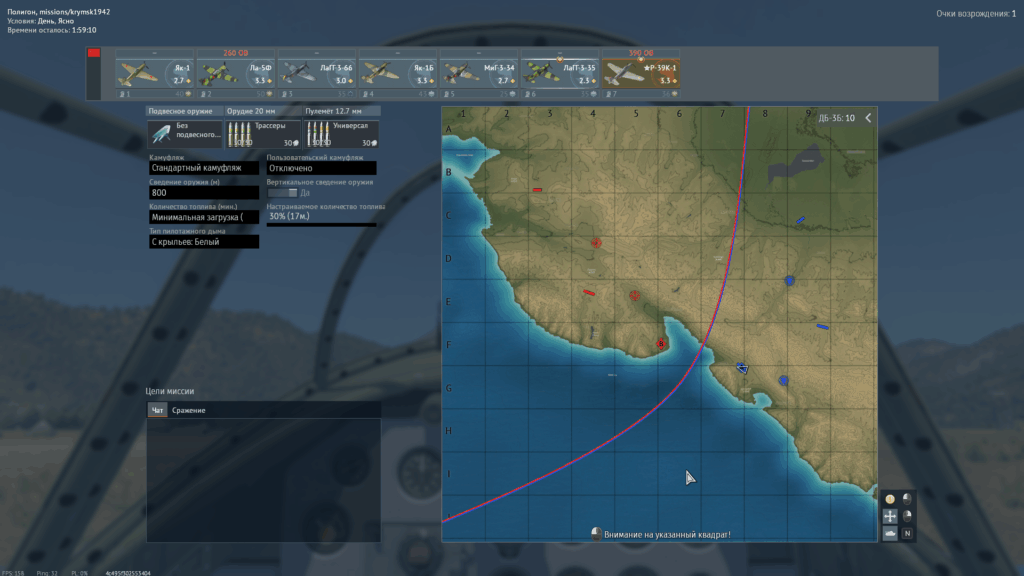Screen dimensions: 1024x576
Task: Click the red team flag icon
Action: point(94,53)
